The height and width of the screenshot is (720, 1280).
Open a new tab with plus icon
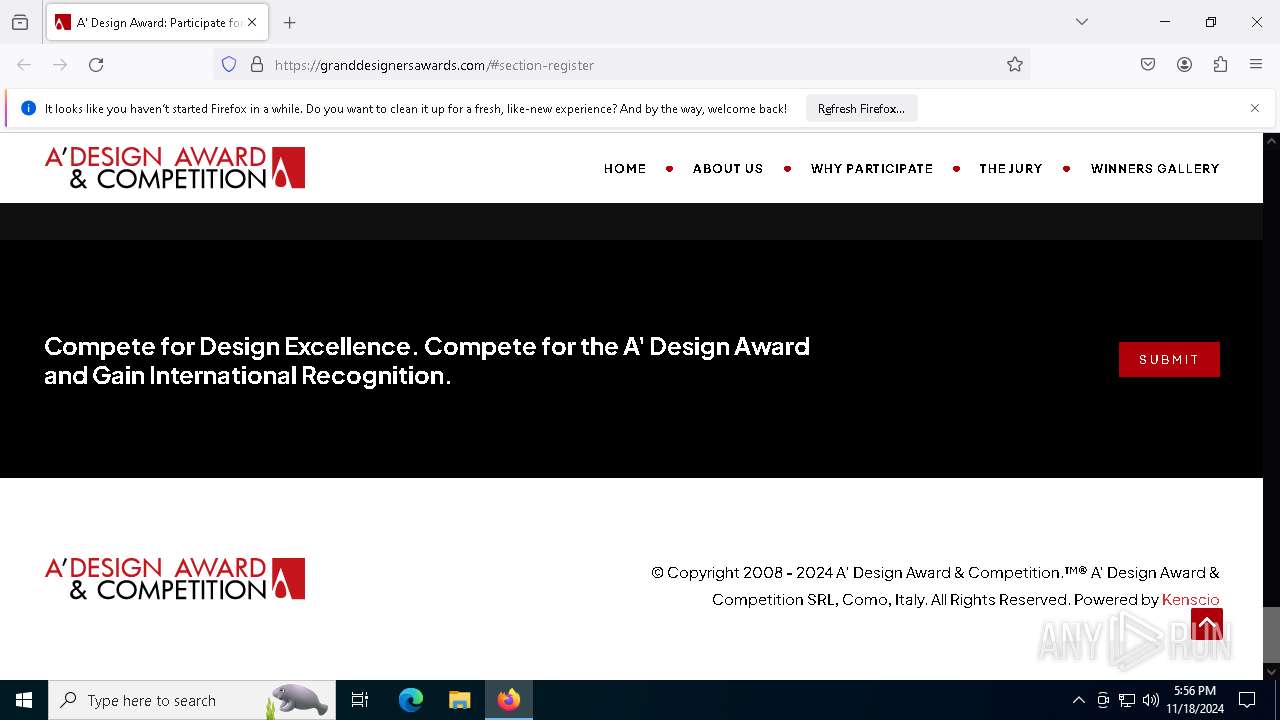click(290, 22)
